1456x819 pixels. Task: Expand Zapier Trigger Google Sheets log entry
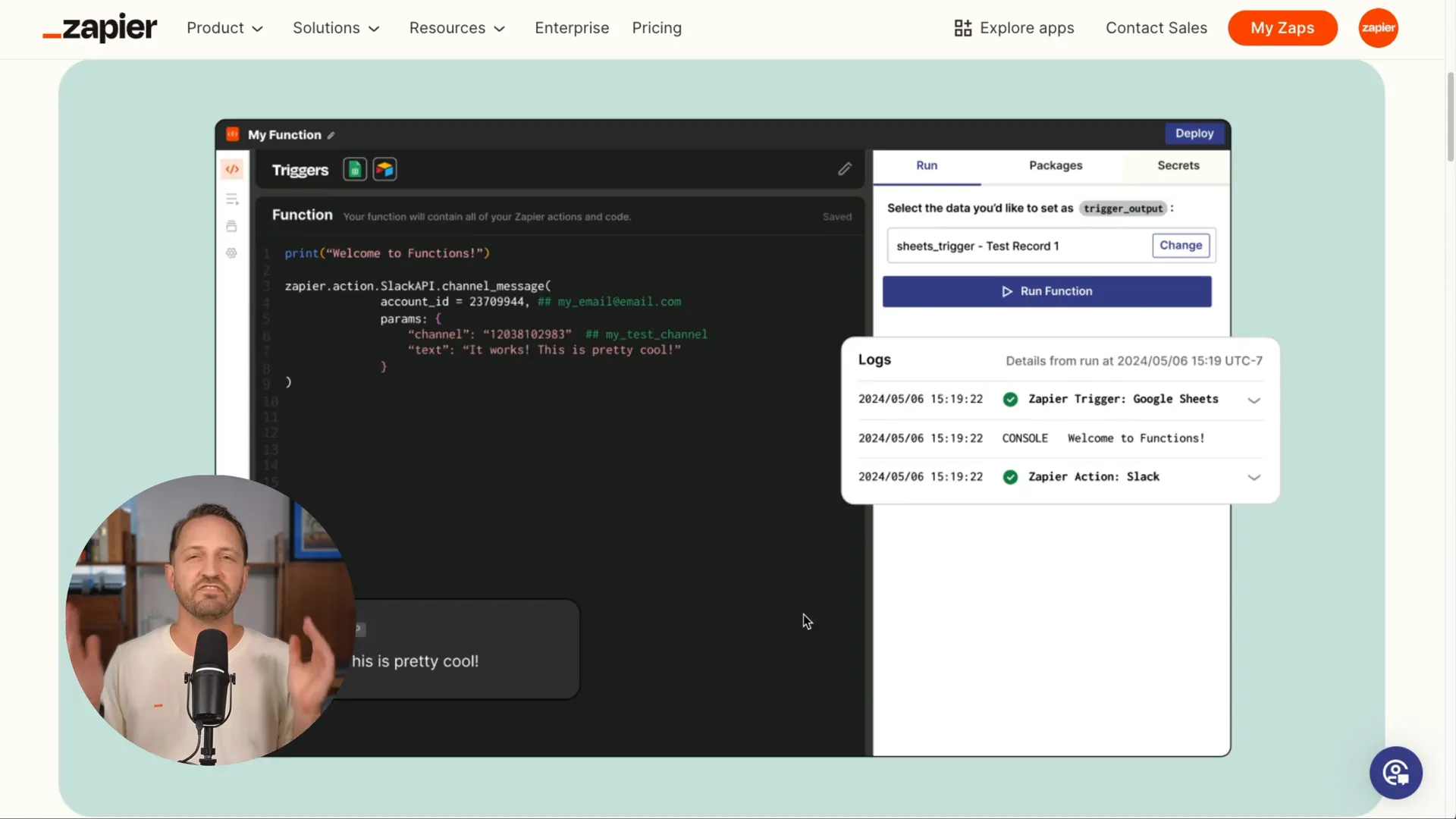click(1254, 400)
